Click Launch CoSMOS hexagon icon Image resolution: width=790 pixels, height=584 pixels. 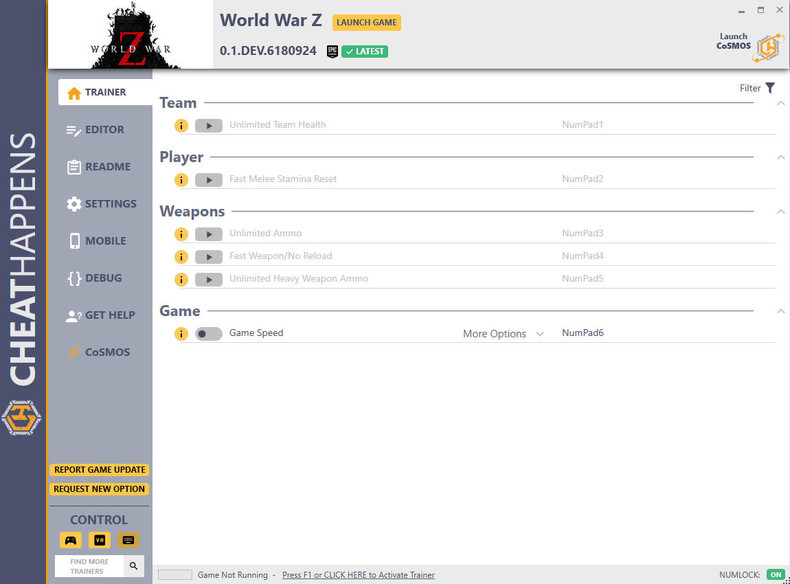click(768, 48)
